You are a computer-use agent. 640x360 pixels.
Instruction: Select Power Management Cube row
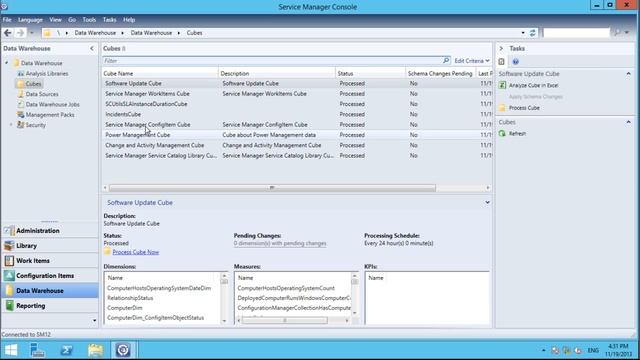[297, 135]
